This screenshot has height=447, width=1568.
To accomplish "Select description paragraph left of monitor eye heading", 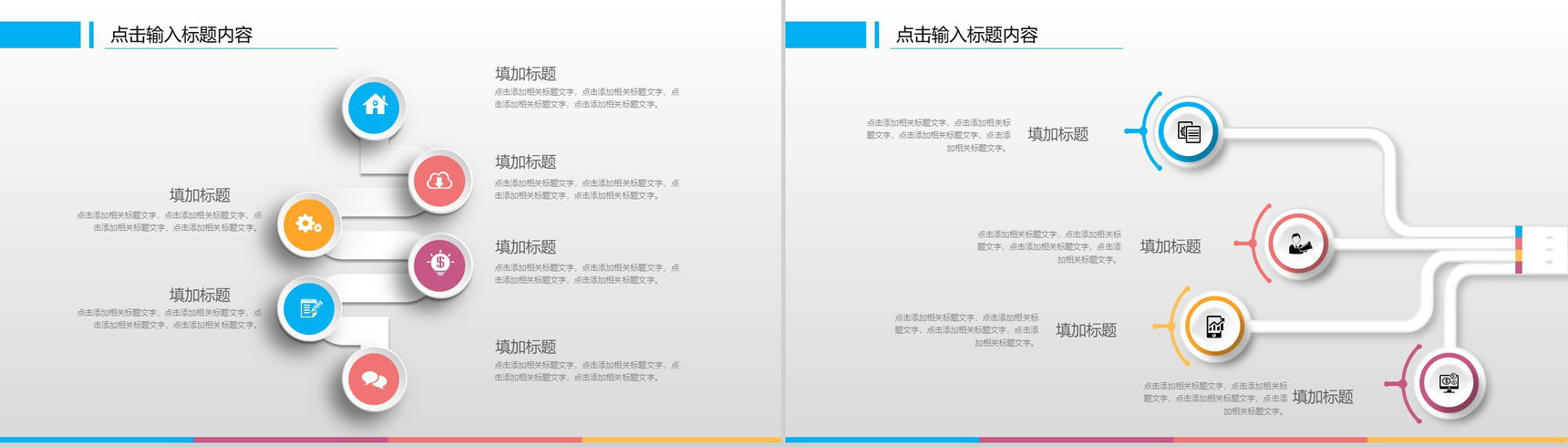I will click(x=1216, y=399).
